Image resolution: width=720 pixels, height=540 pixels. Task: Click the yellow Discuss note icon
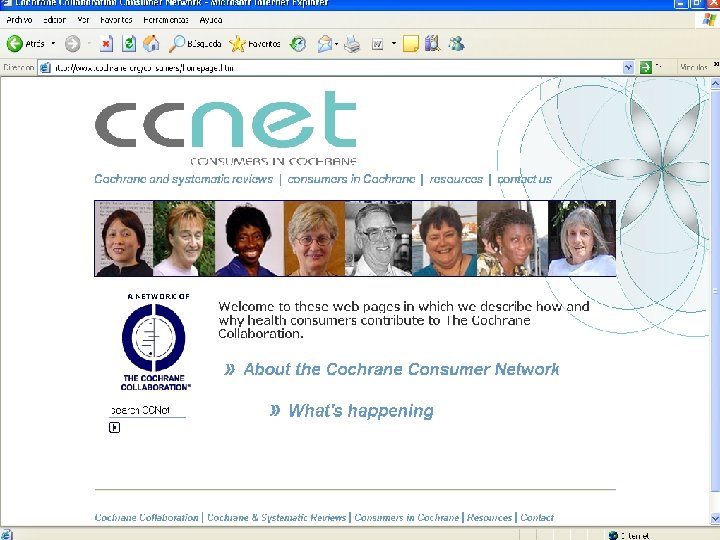coord(411,44)
